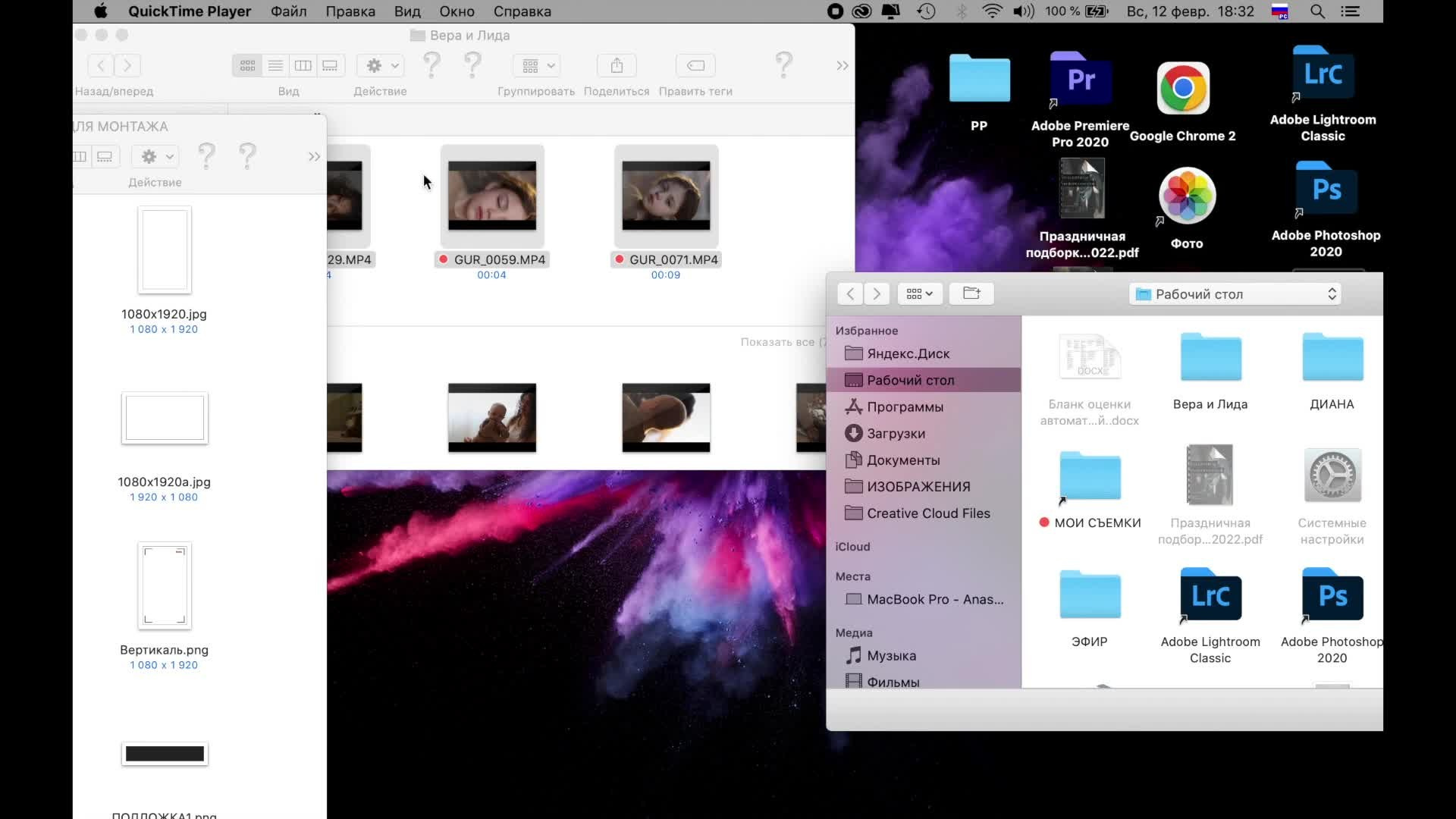Click the Править теги tag icon

[695, 66]
